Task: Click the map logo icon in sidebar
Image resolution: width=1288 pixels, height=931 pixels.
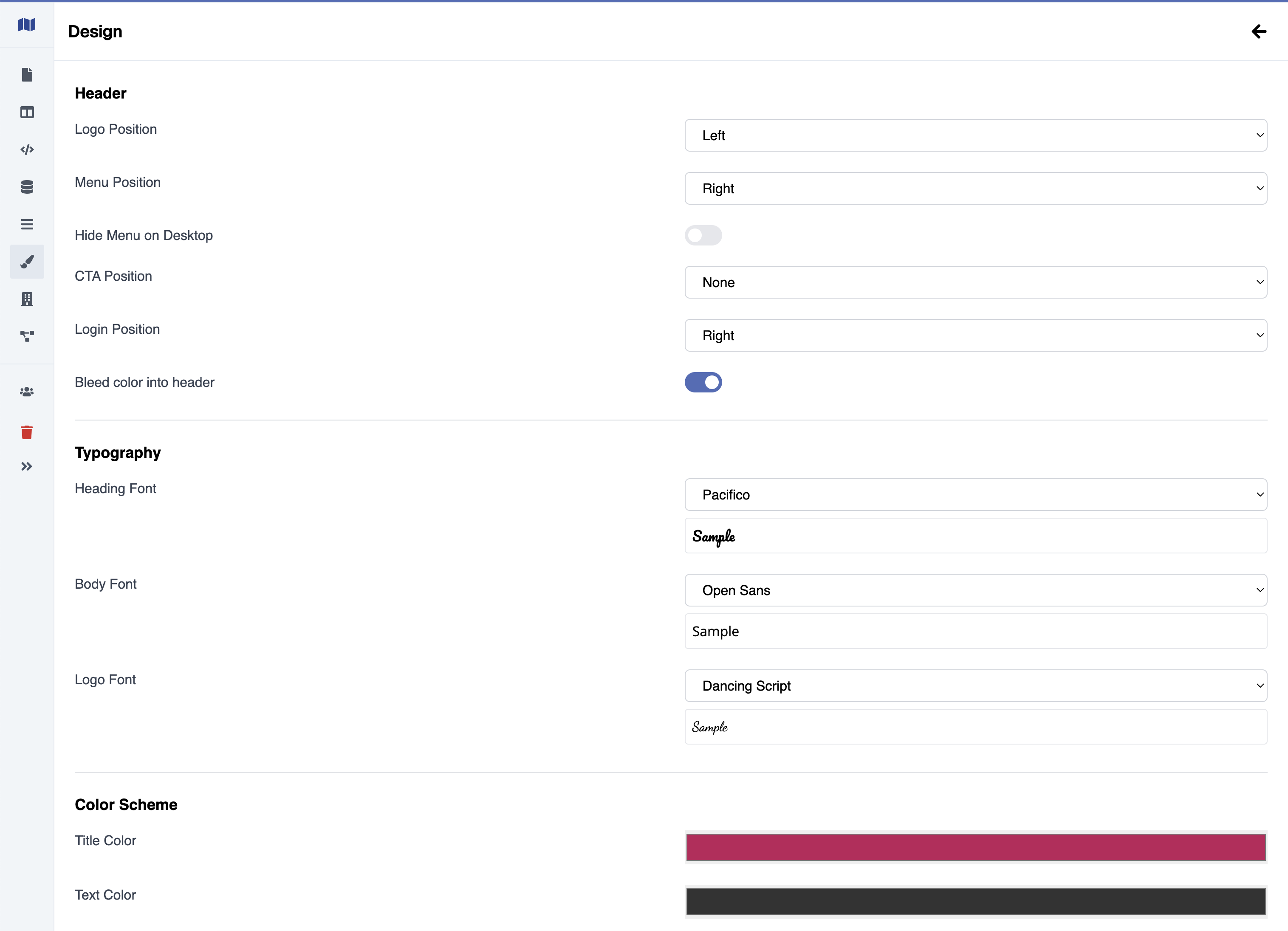Action: (x=27, y=25)
